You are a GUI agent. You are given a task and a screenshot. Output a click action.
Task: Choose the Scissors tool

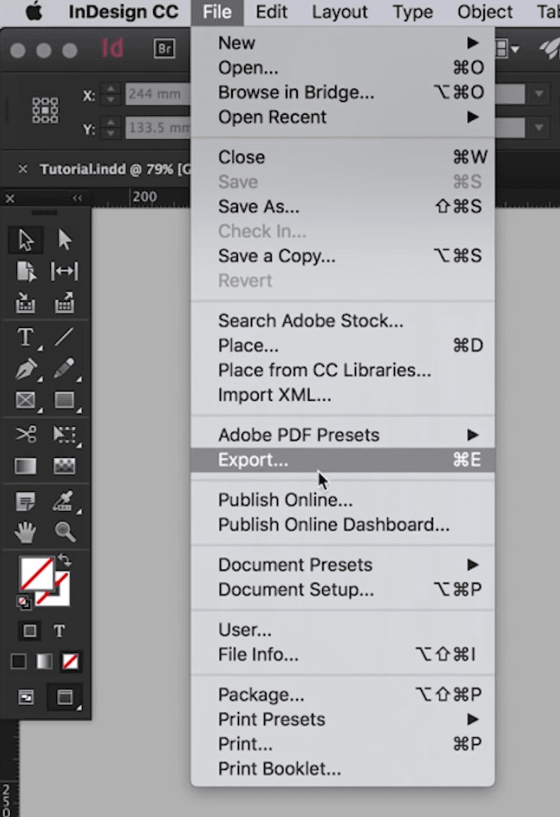coord(26,434)
